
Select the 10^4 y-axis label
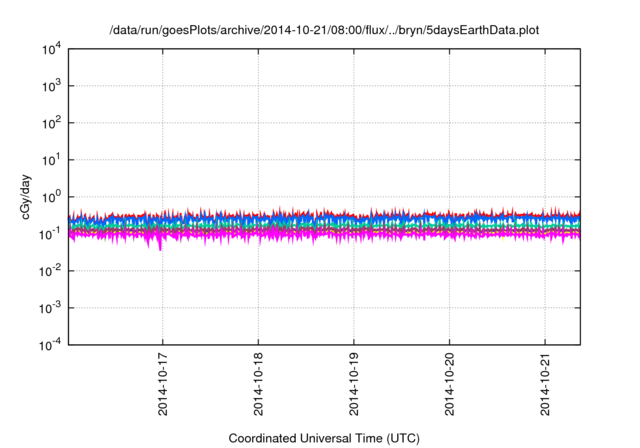click(52, 50)
